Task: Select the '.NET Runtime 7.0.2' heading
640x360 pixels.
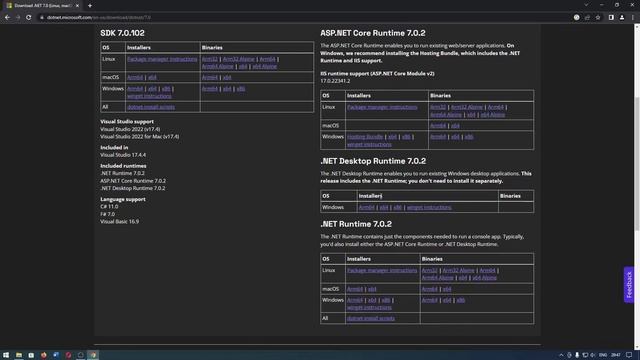Action: (356, 224)
